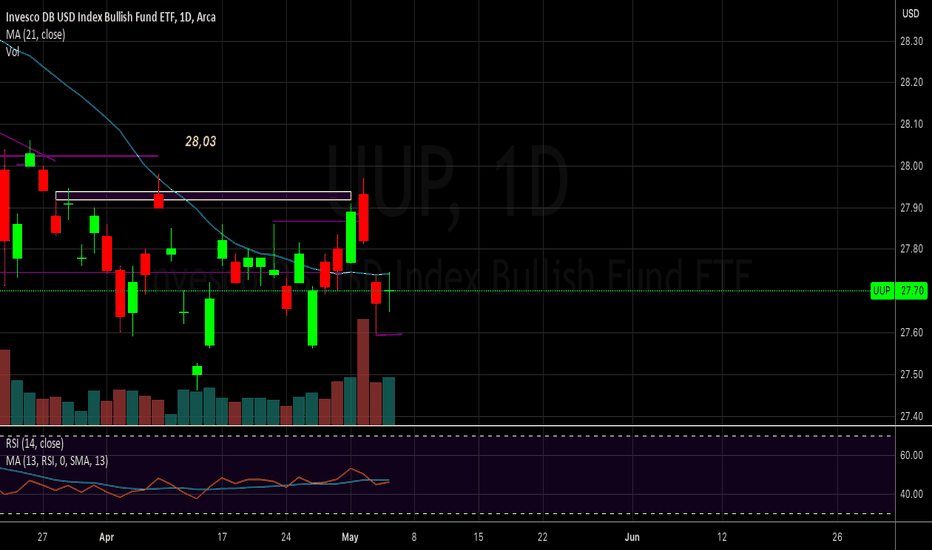Select the MA (21, close) indicator label
This screenshot has height=550, width=932.
pos(36,34)
